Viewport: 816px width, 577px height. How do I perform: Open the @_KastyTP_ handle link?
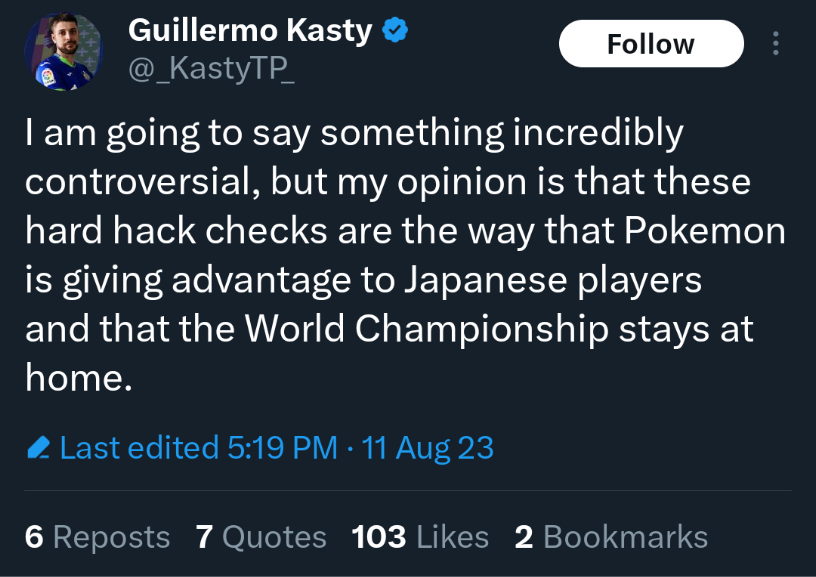tap(211, 68)
